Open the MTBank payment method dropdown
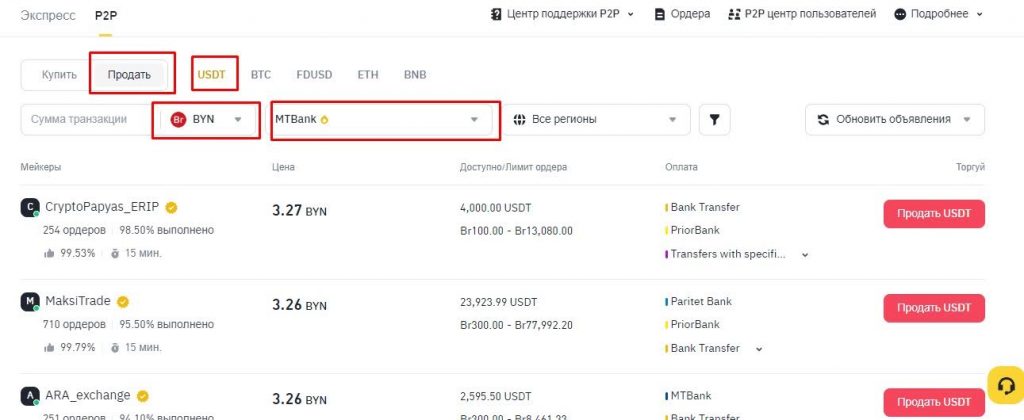The image size is (1024, 420). [382, 120]
